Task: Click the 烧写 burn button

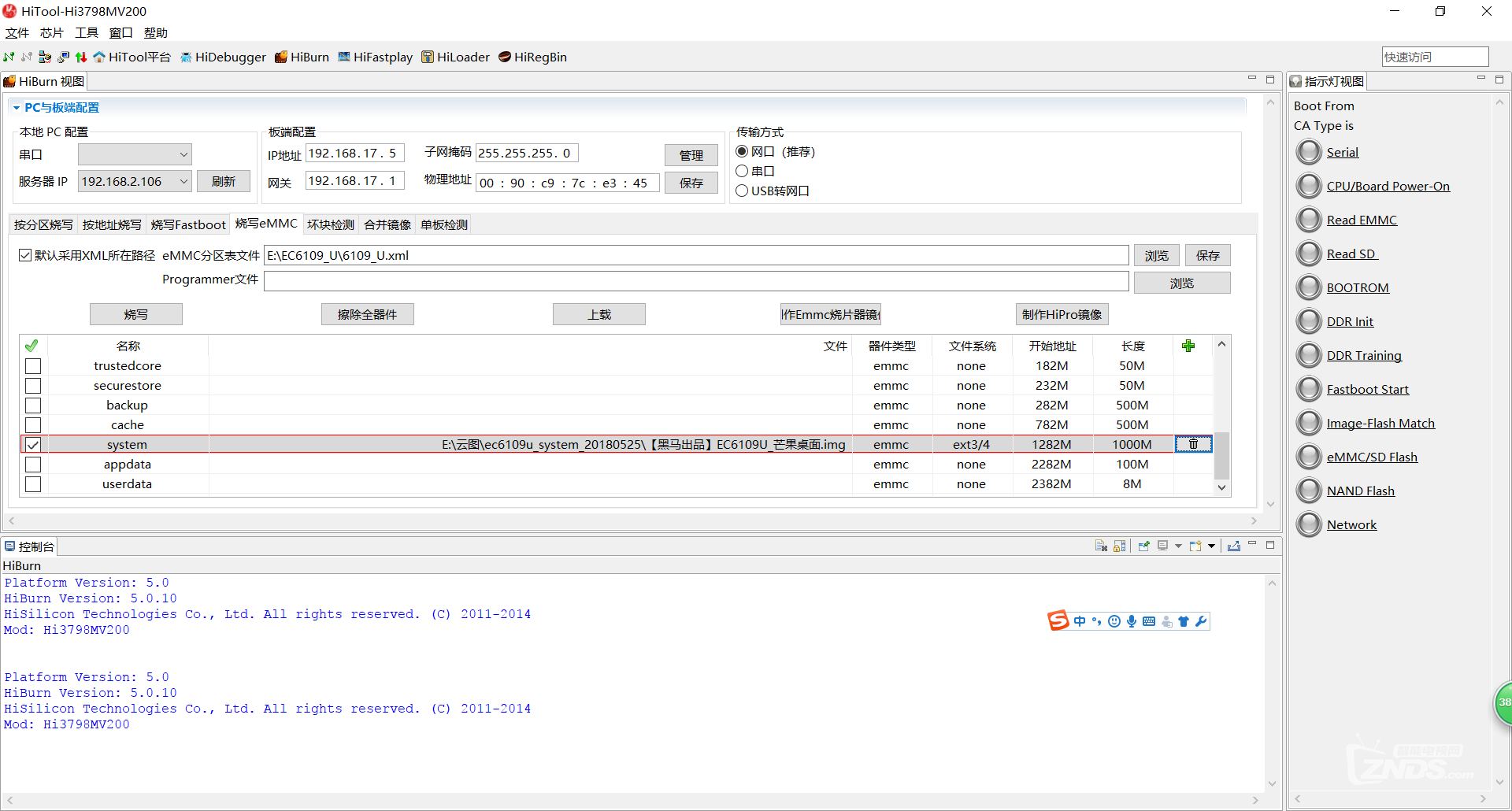Action: (135, 314)
